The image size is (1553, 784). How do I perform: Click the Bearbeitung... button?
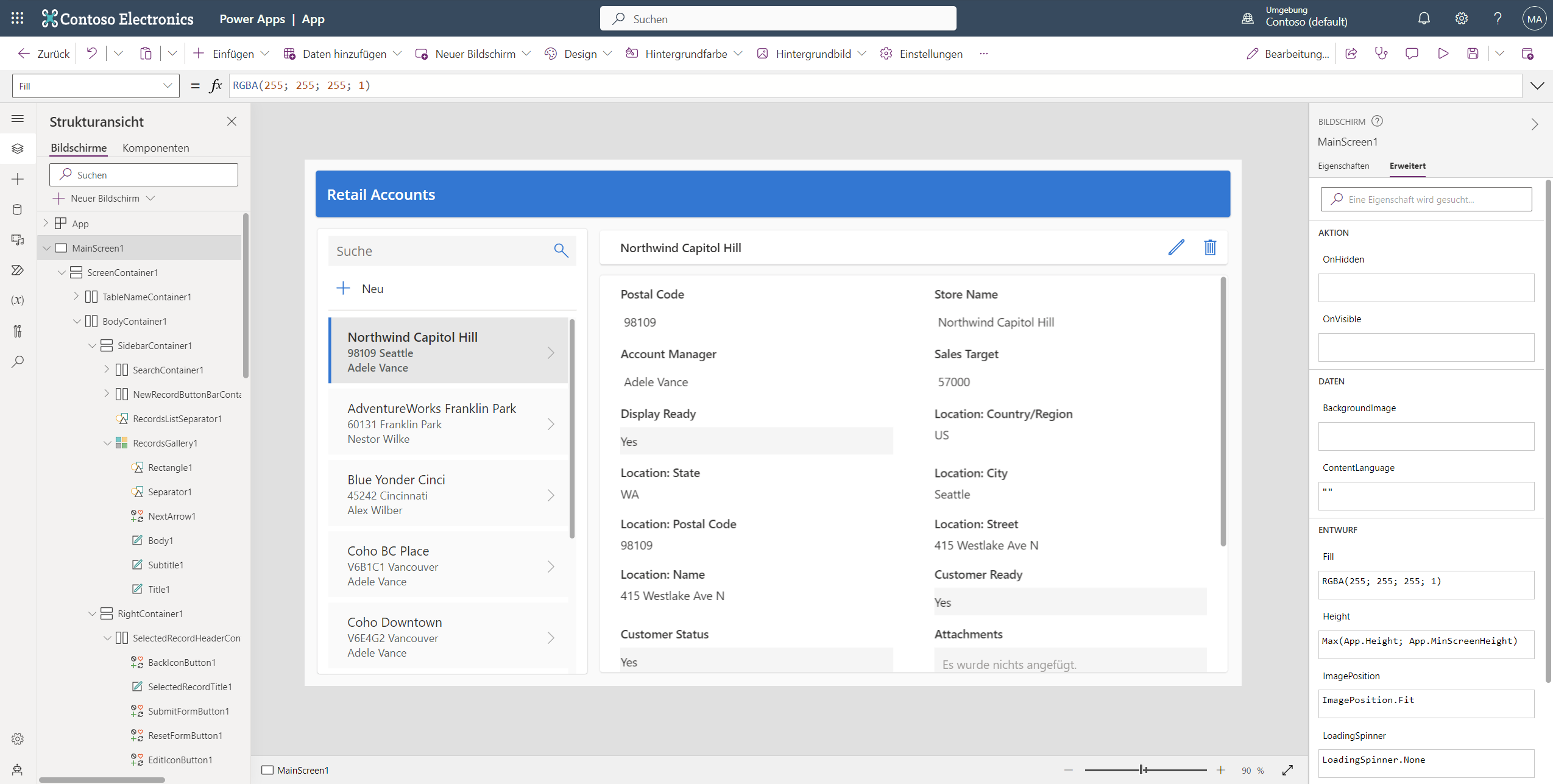pos(1288,54)
